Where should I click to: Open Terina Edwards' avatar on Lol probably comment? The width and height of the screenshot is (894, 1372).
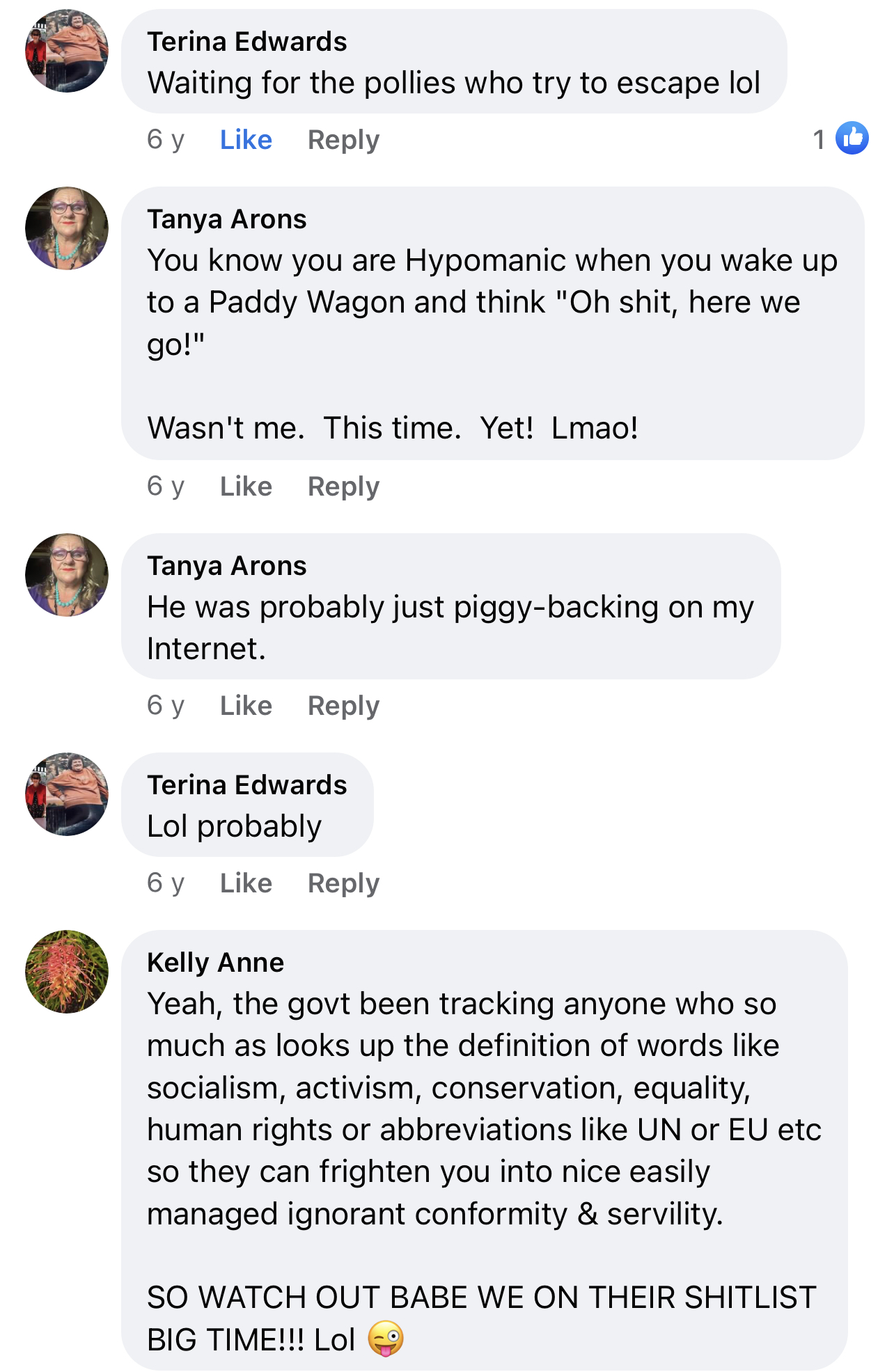[67, 794]
